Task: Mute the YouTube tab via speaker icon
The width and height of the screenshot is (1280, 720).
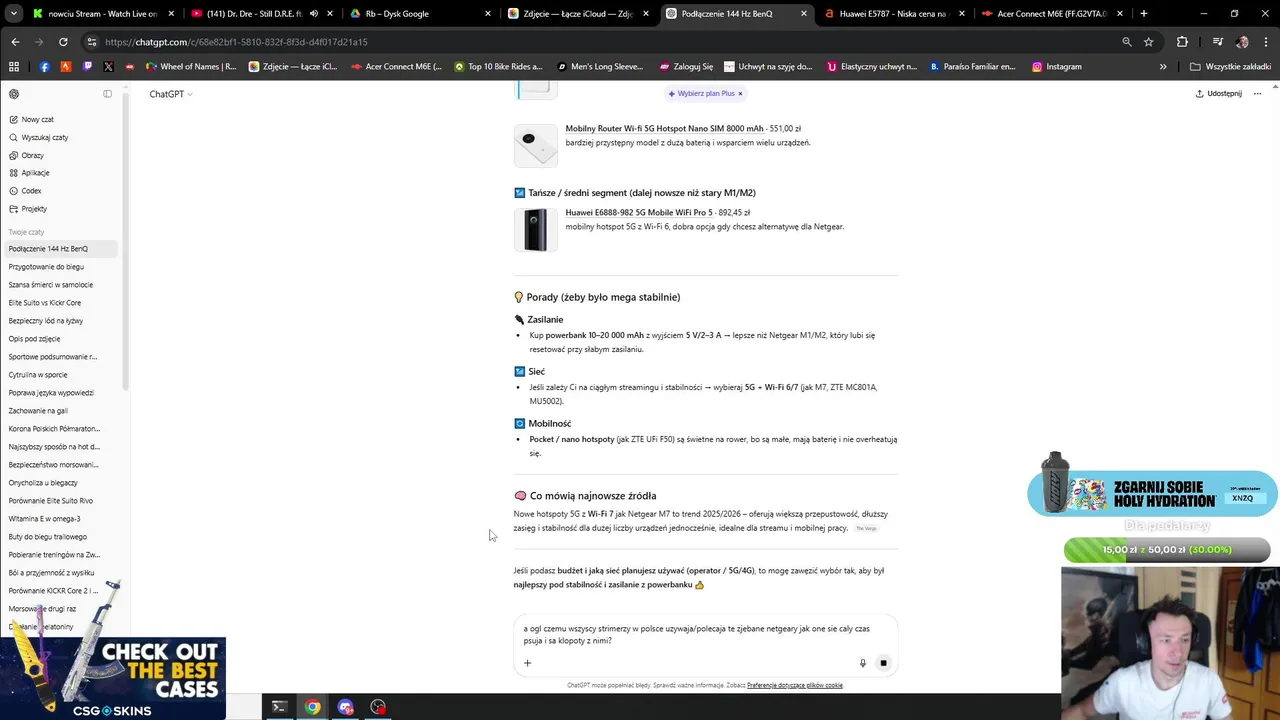Action: (x=314, y=14)
